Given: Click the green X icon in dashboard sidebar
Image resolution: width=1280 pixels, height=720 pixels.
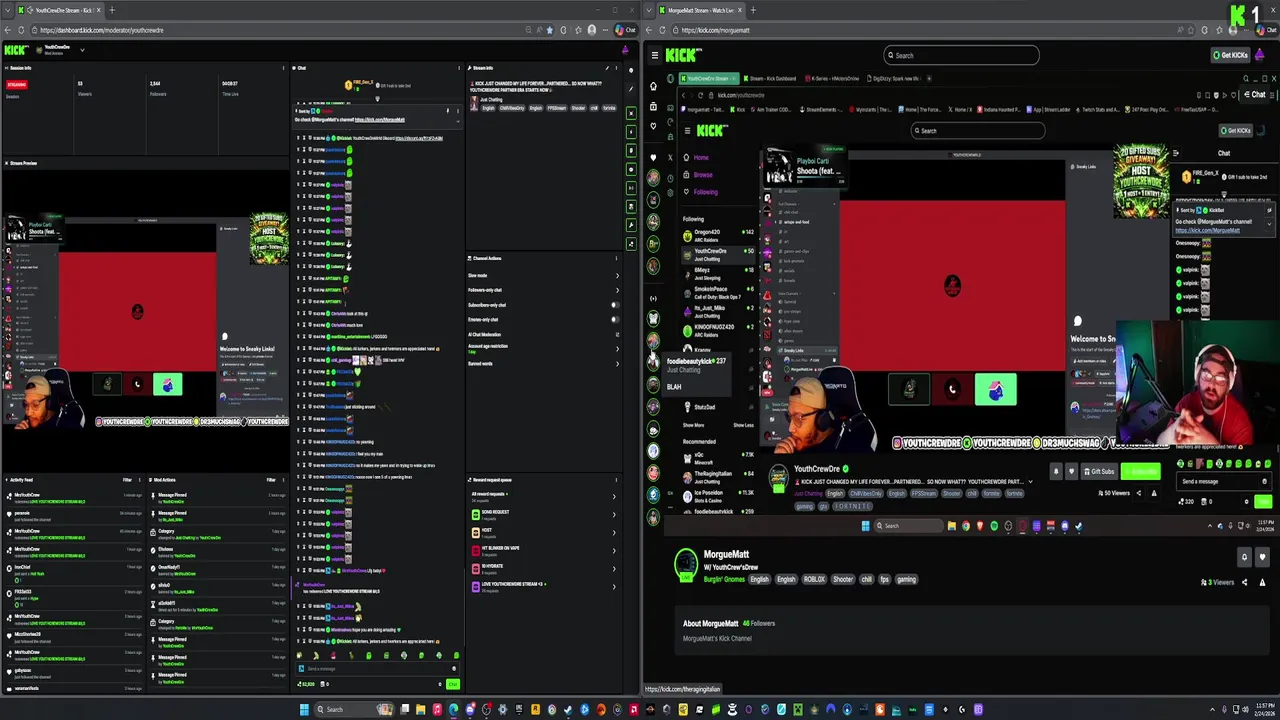Looking at the screenshot, I should [631, 113].
